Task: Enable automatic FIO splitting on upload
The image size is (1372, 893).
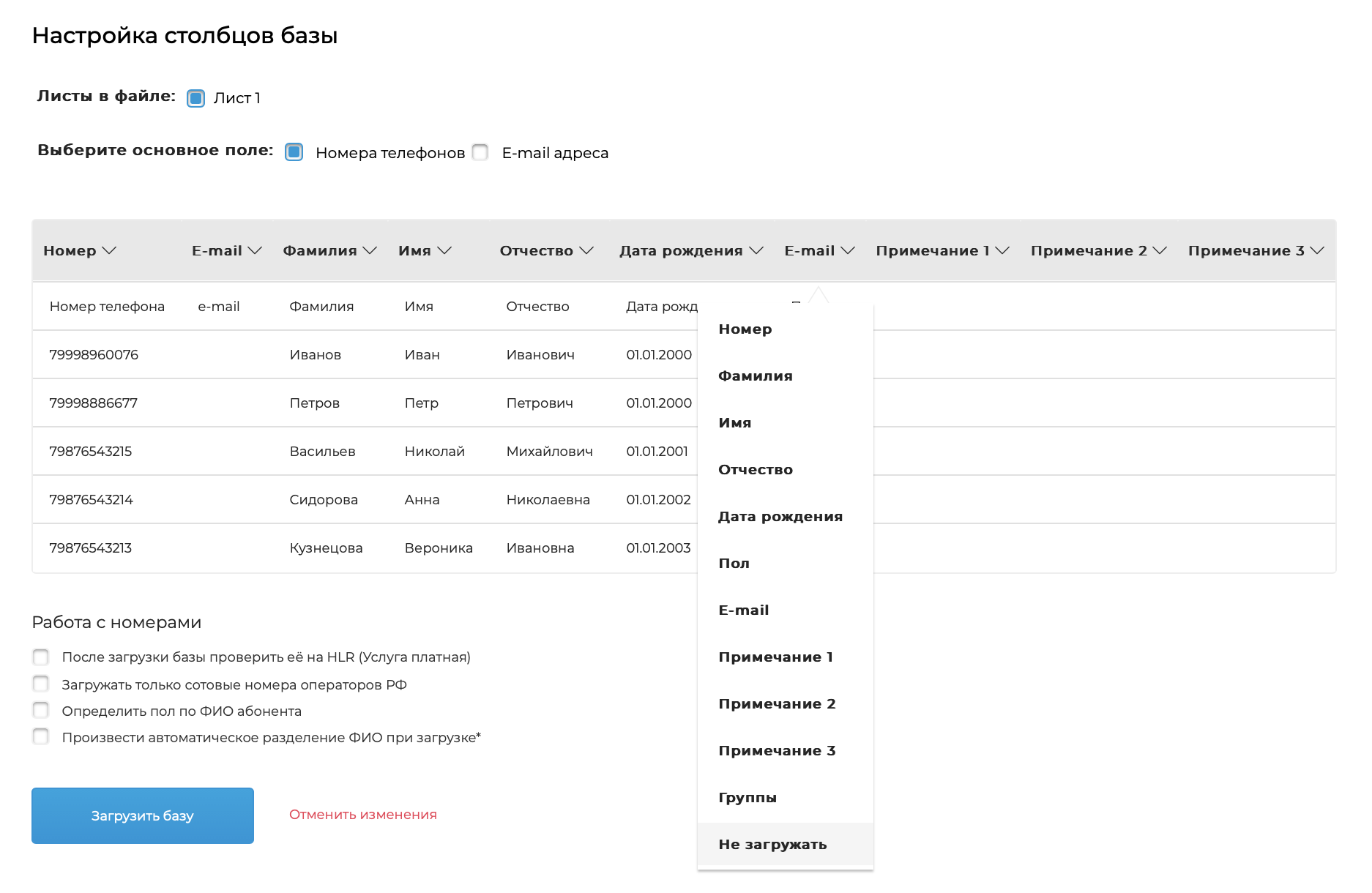Action: point(41,737)
